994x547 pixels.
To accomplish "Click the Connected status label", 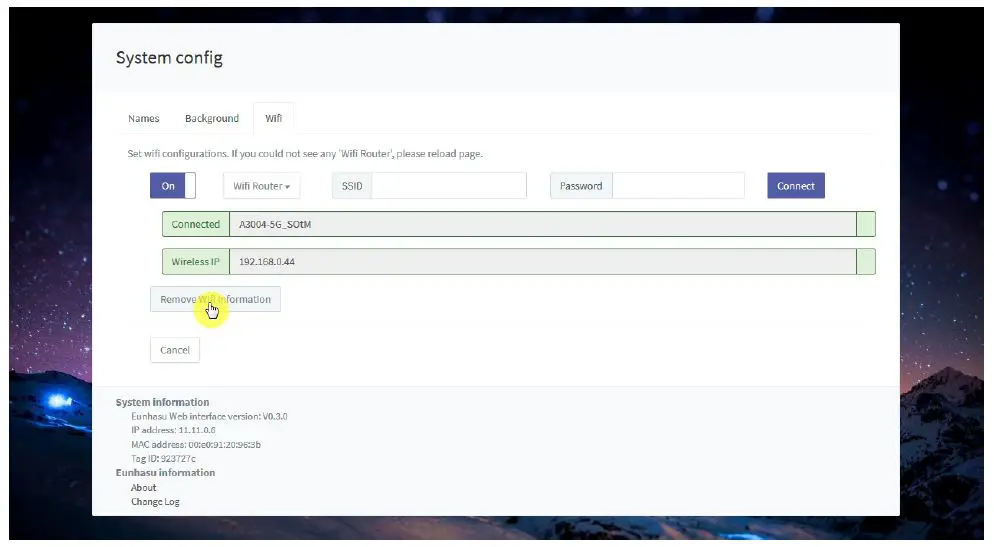I will (x=196, y=224).
